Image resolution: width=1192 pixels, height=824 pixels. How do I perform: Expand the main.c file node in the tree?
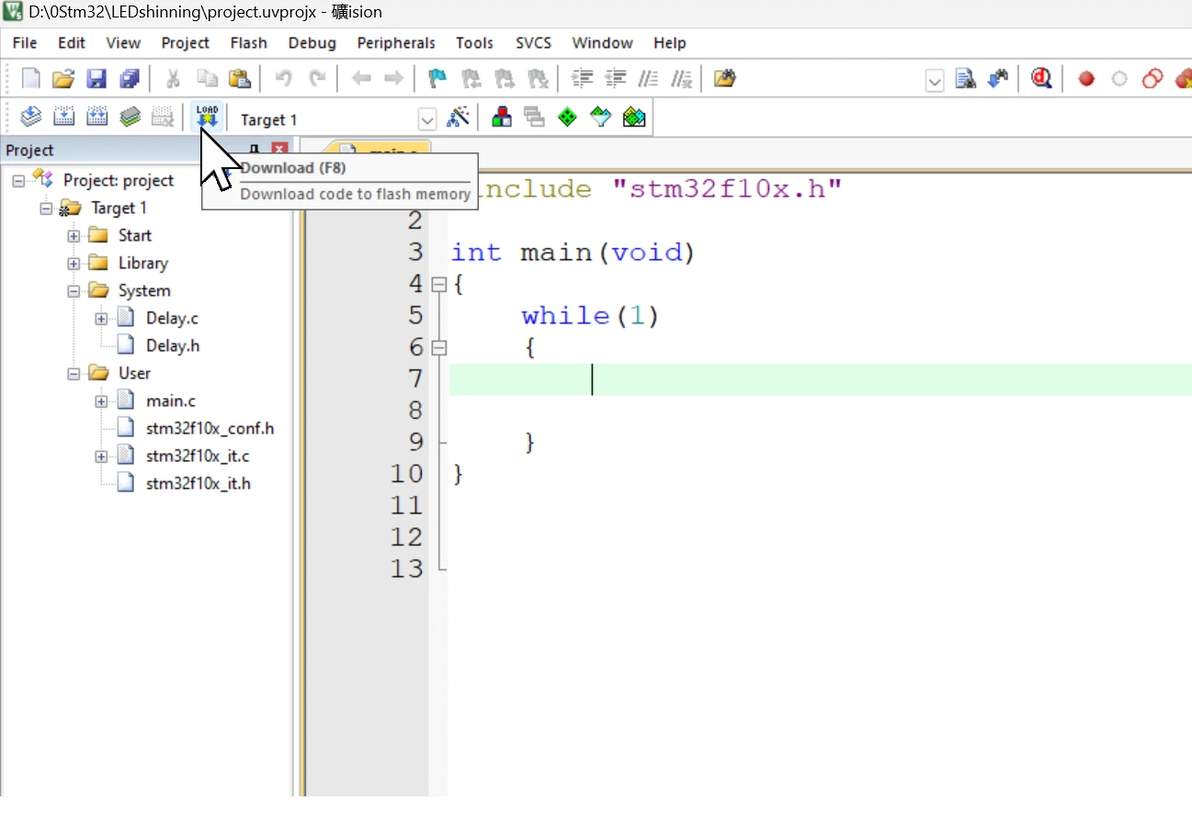click(100, 401)
